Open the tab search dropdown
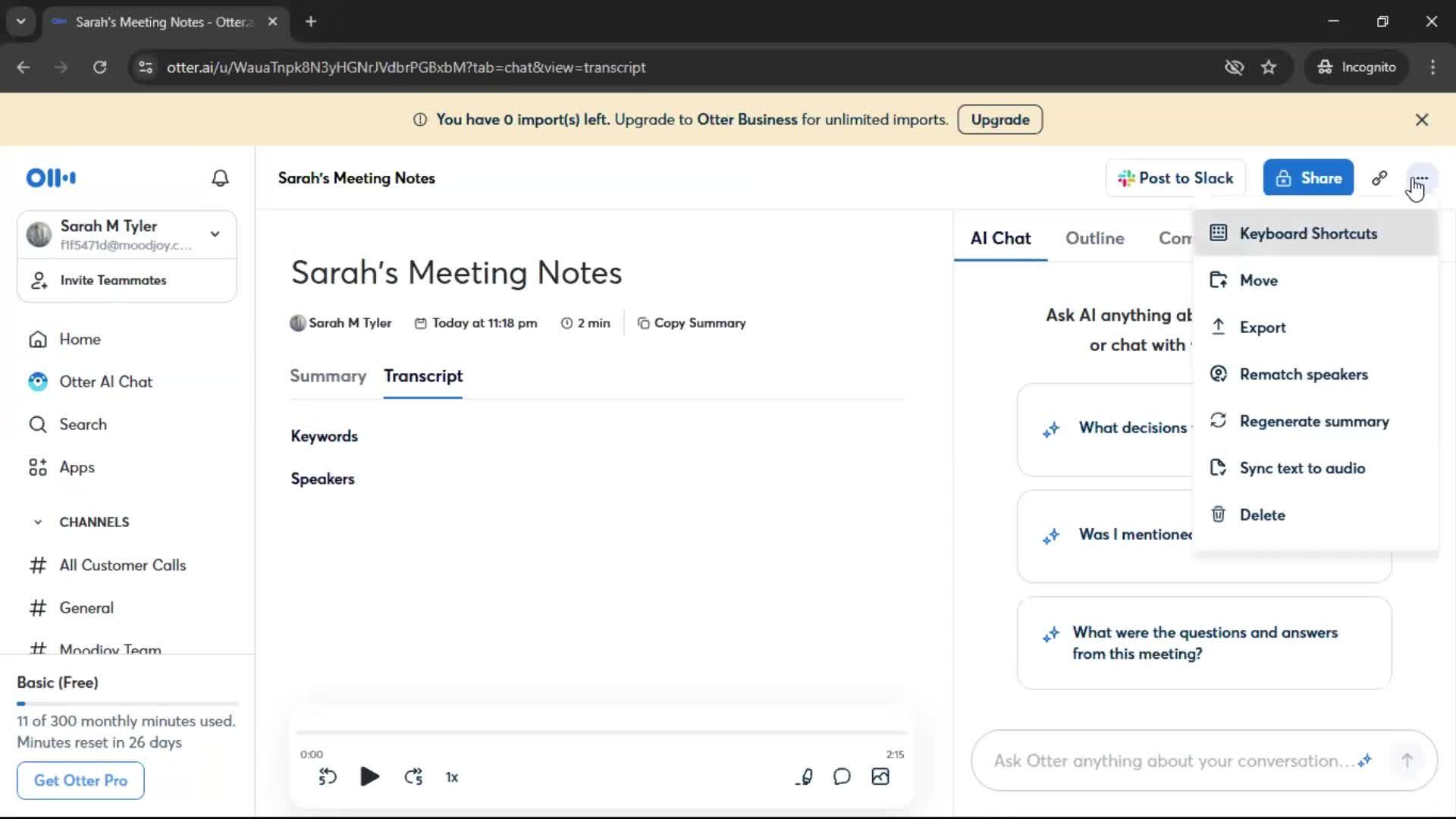This screenshot has height=819, width=1456. 21,22
